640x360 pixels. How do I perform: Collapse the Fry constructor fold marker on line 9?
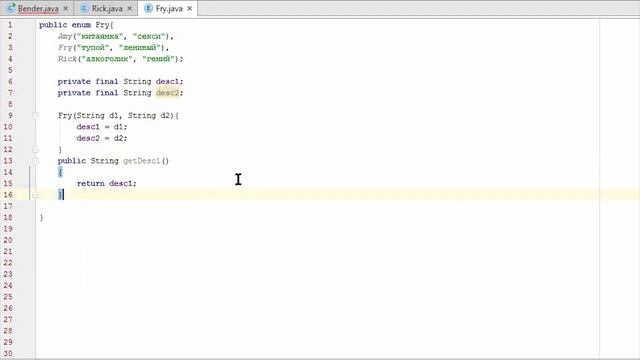coord(36,116)
